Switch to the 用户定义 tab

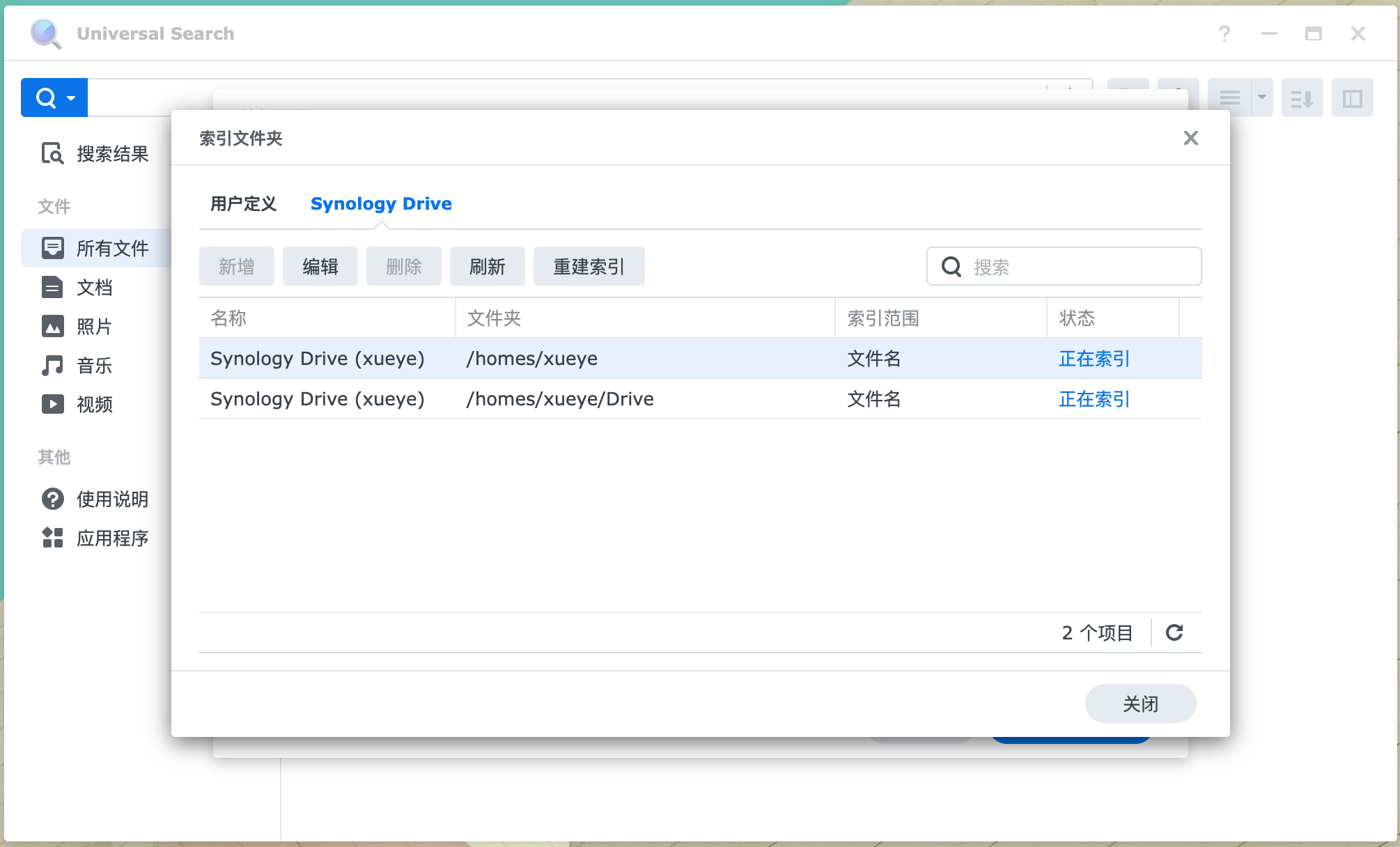[244, 204]
